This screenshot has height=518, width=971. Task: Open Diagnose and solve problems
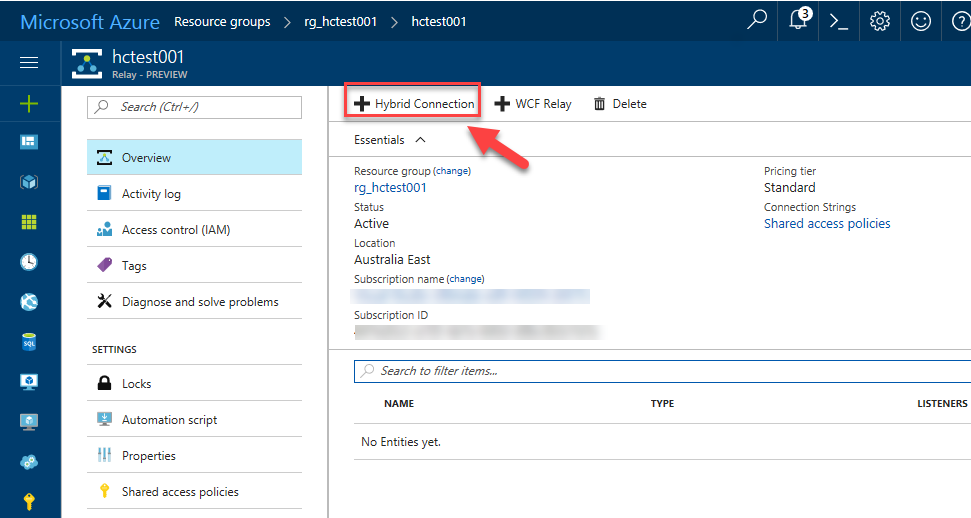click(x=199, y=302)
